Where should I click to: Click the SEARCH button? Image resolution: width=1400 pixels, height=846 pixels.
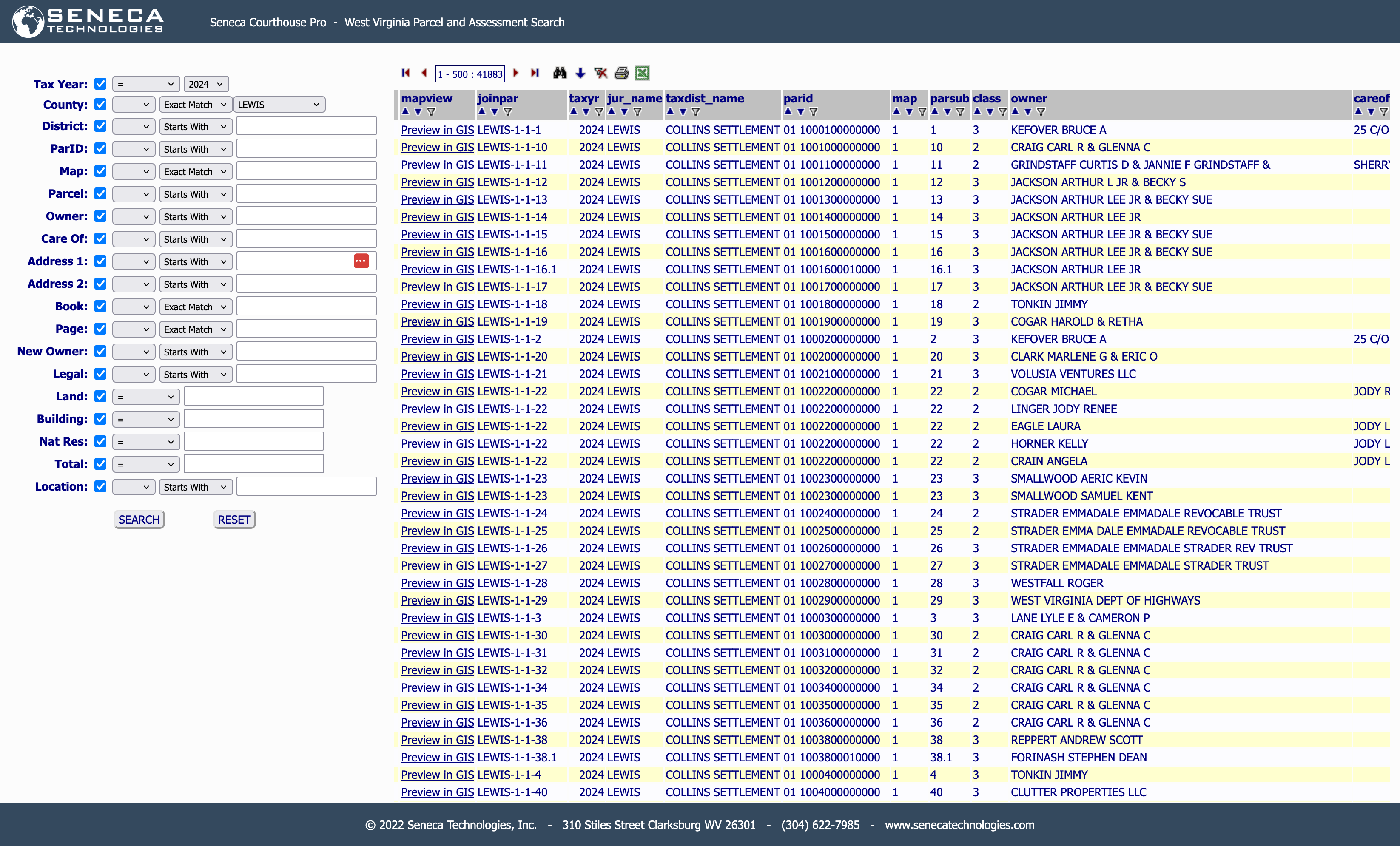coord(139,519)
